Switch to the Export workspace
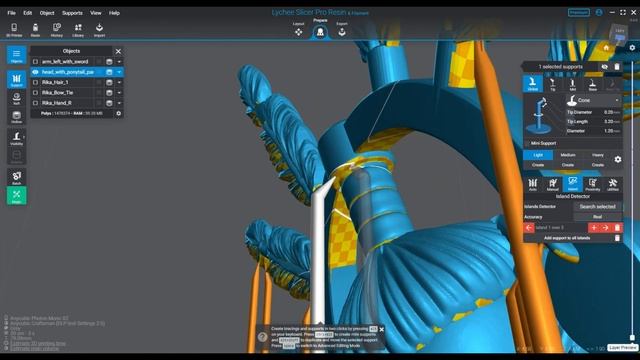The height and width of the screenshot is (360, 640). [342, 30]
